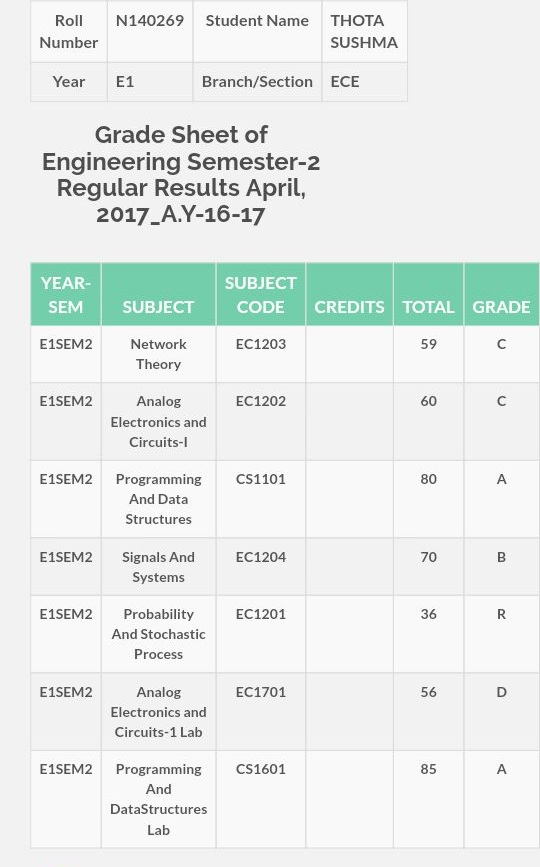Select Programming And DataStructures Lab row

[285, 799]
